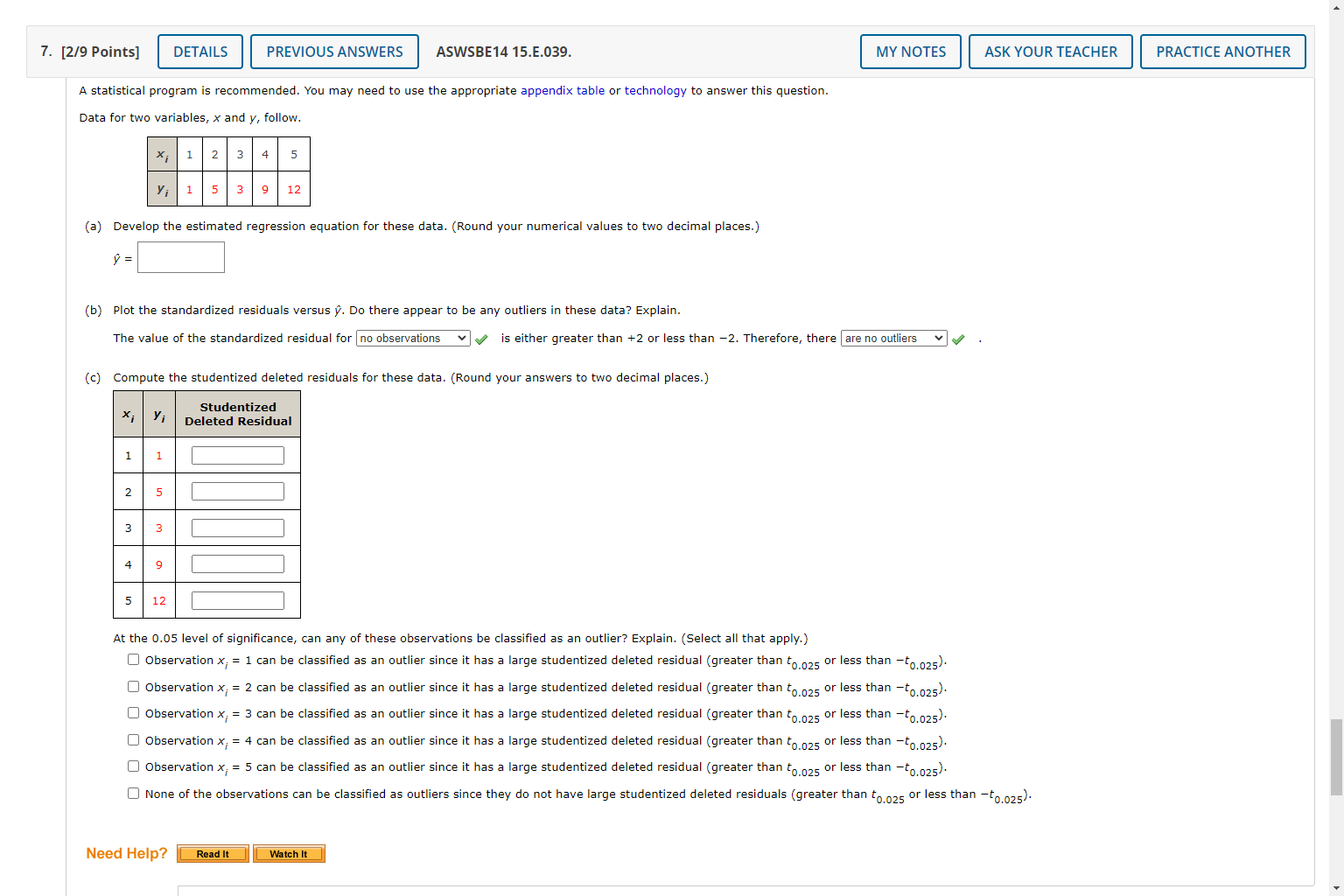Check outlier option for observation x = 2
Image resolution: width=1344 pixels, height=896 pixels.
tap(133, 686)
